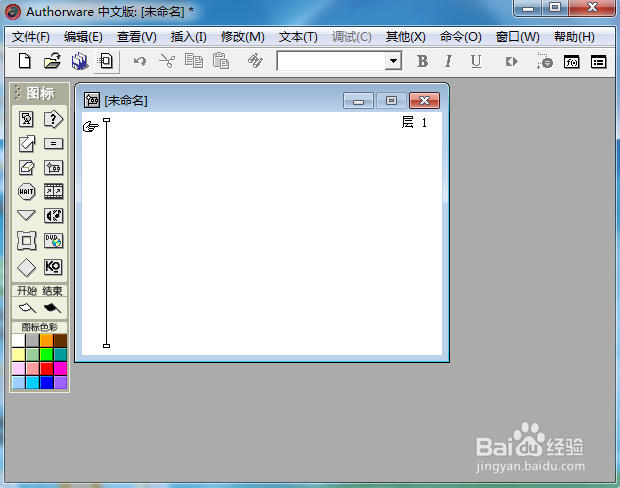The height and width of the screenshot is (488, 620).
Task: Choose the dark blue icon color swatch
Action: pos(46,382)
